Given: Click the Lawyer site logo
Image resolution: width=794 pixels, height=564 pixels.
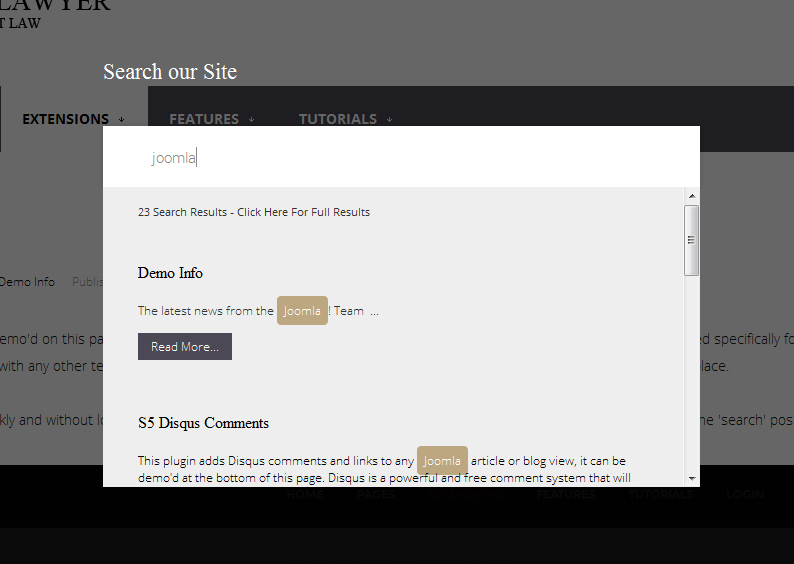Looking at the screenshot, I should point(55,10).
